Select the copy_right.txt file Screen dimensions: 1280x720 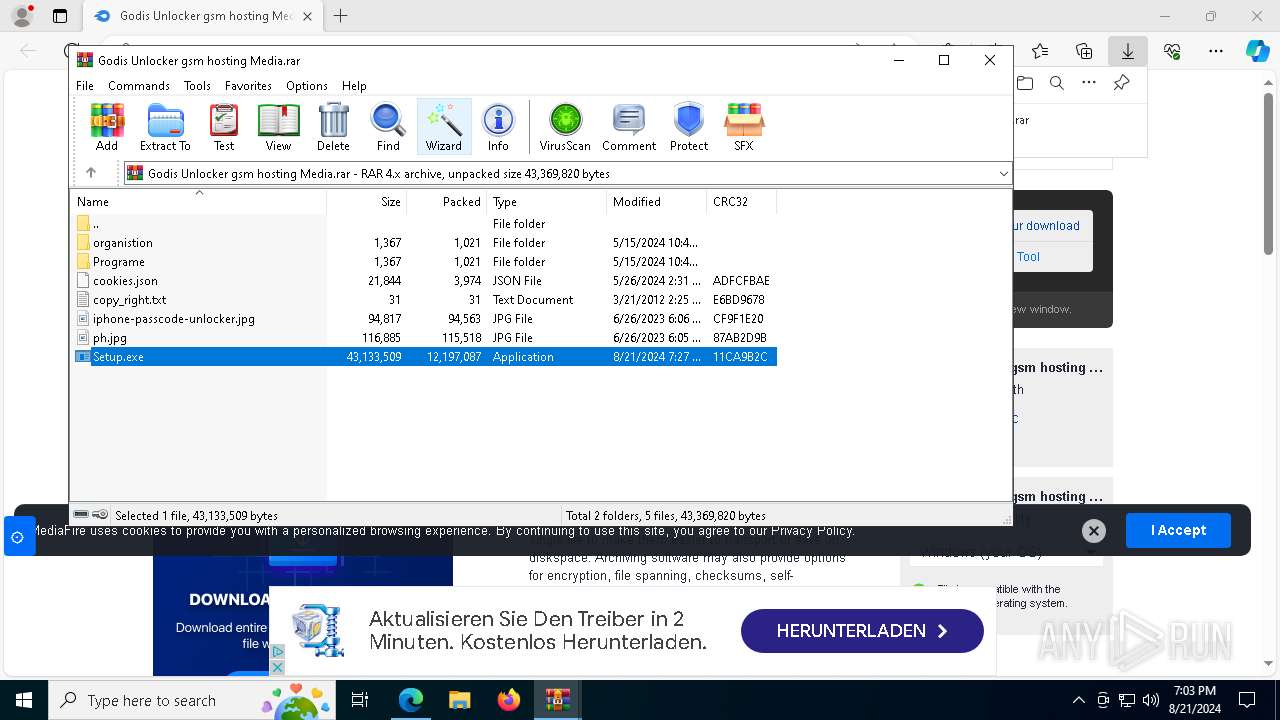(424, 300)
